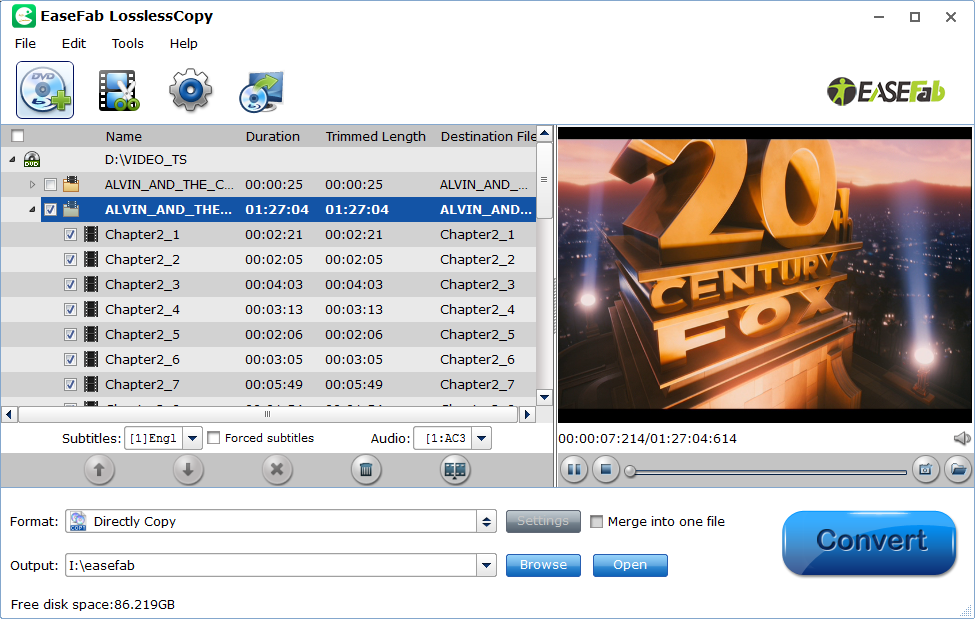Click list vertical scrollbar up arrow

pyautogui.click(x=545, y=133)
